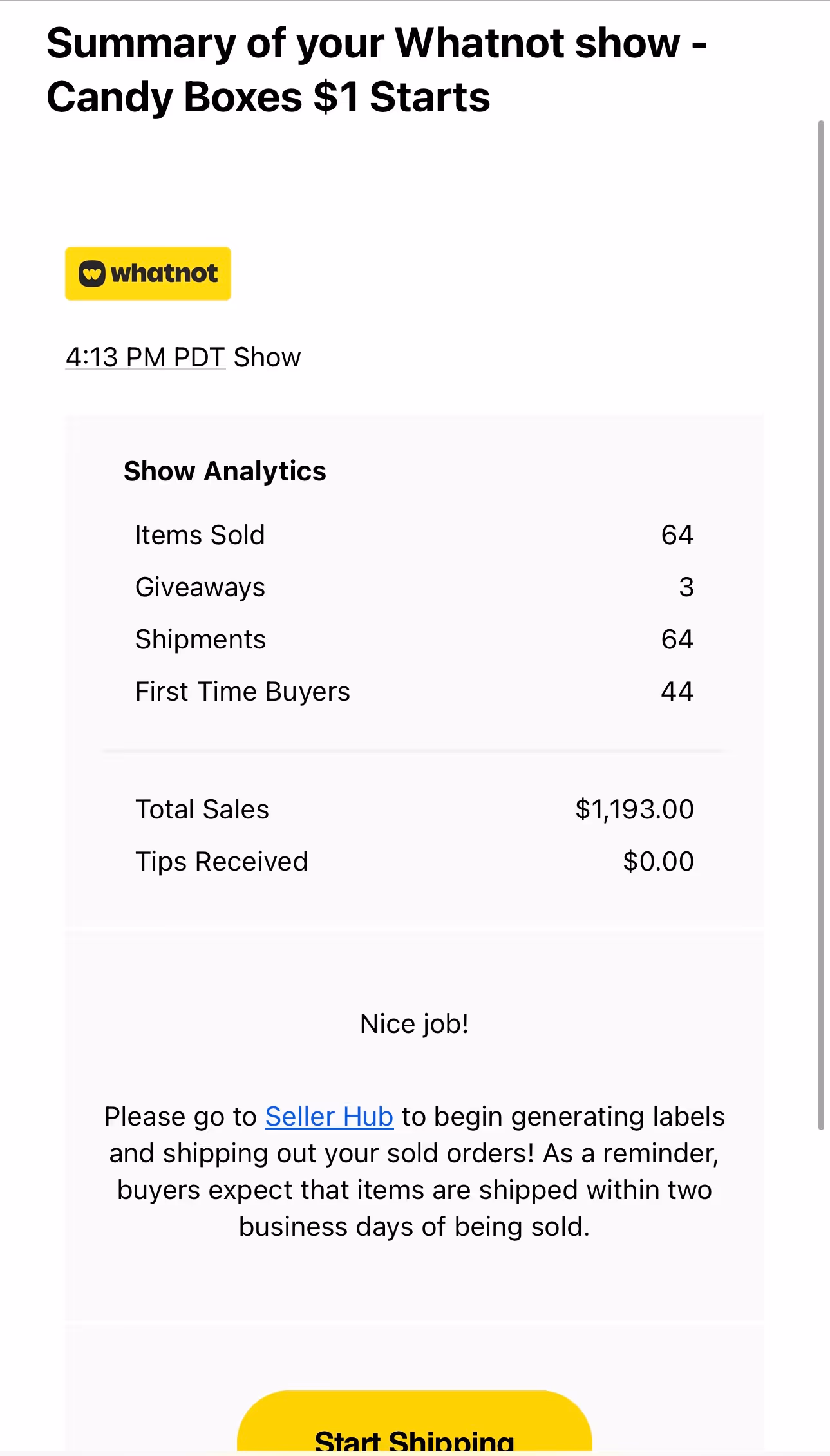The image size is (830, 1456).
Task: Click the $0.00 tips amount
Action: (x=658, y=862)
